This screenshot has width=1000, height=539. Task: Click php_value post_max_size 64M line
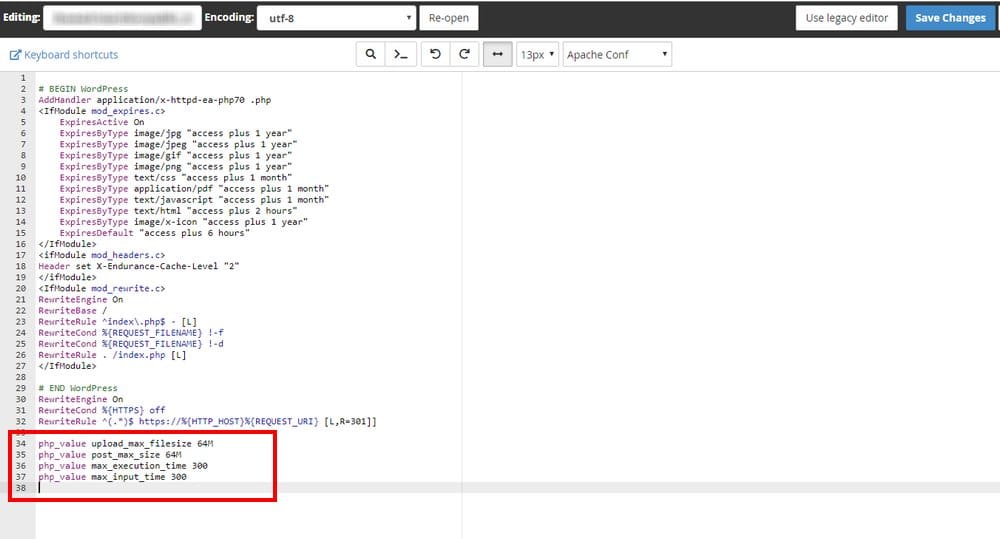pyautogui.click(x=110, y=454)
